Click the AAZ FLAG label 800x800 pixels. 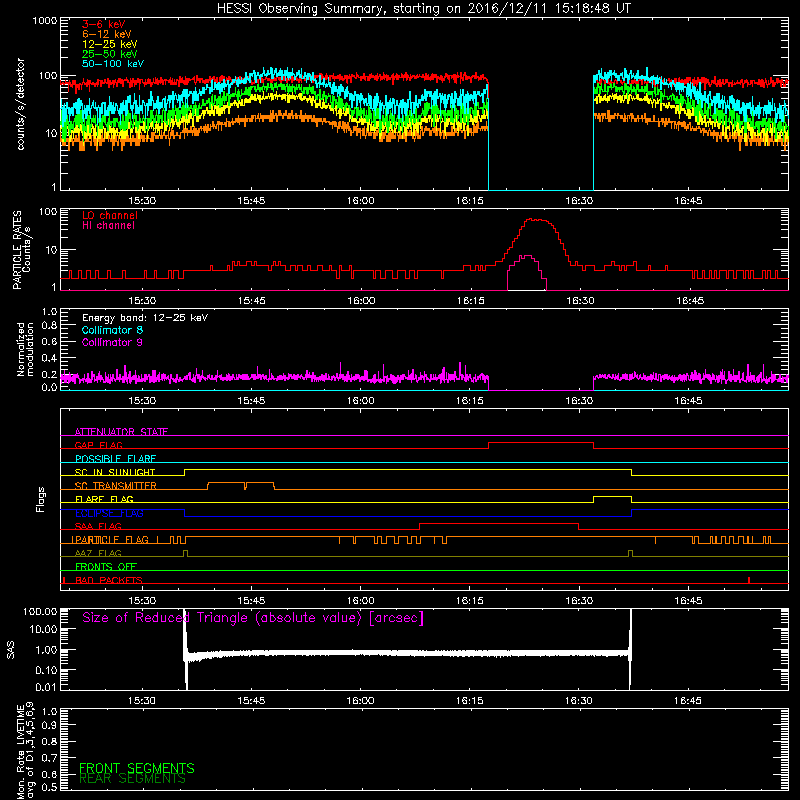click(98, 553)
